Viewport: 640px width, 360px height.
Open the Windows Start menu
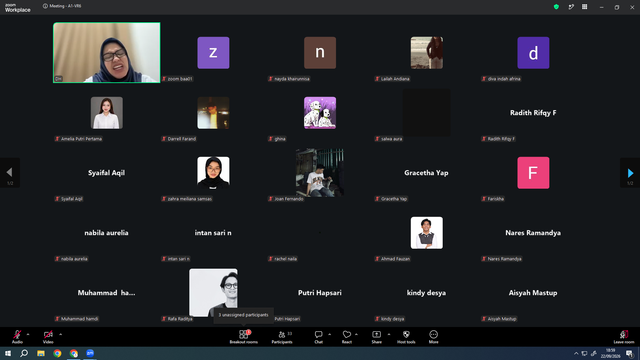[x=8, y=353]
